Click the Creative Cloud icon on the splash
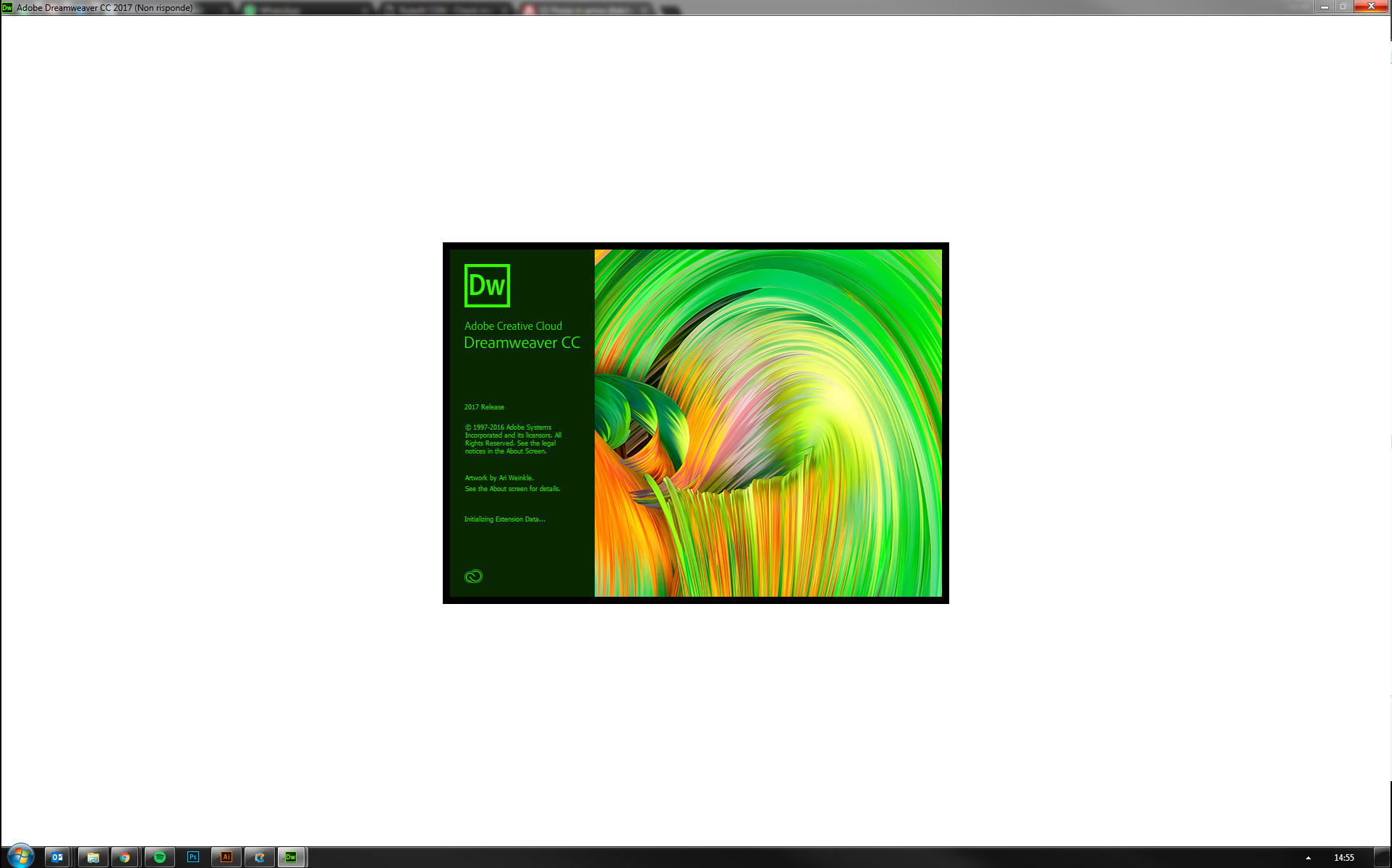Image resolution: width=1392 pixels, height=868 pixels. pyautogui.click(x=472, y=576)
